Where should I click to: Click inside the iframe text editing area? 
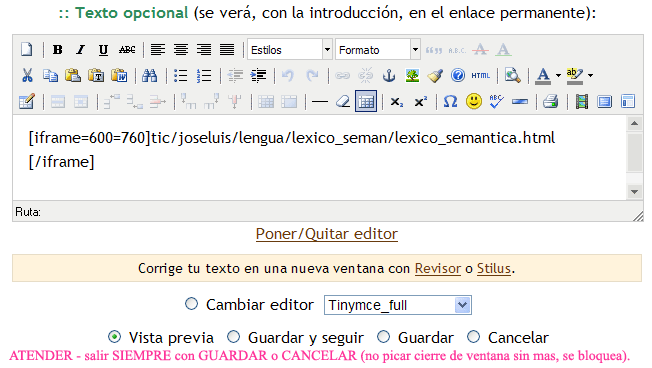coord(319,158)
